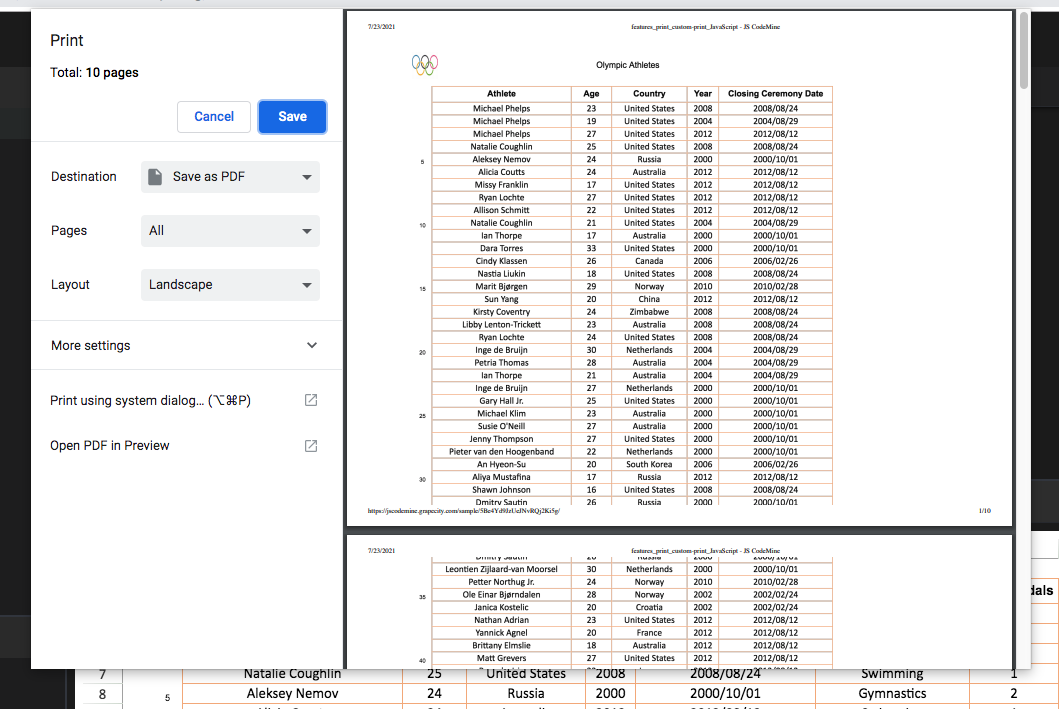Click the More settings chevron icon
Image resolution: width=1059 pixels, height=709 pixels.
pos(311,344)
